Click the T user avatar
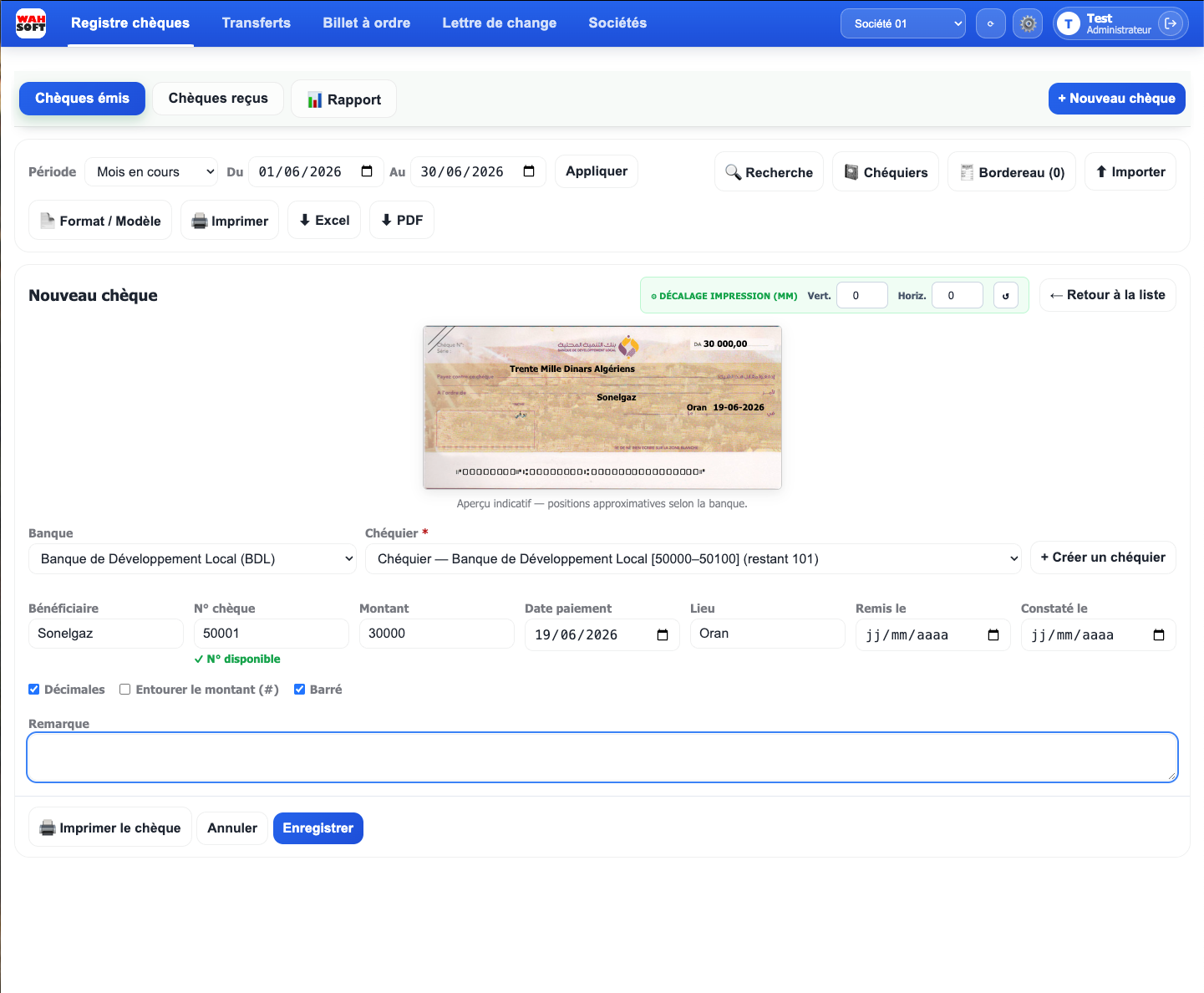Image resolution: width=1204 pixels, height=993 pixels. click(x=1068, y=23)
